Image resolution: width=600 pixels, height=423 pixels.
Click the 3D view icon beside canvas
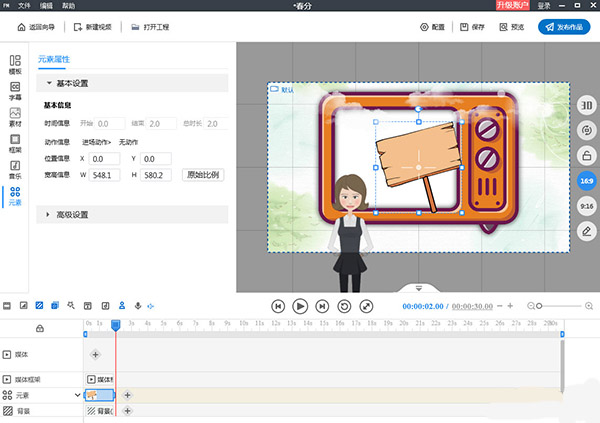click(x=587, y=105)
